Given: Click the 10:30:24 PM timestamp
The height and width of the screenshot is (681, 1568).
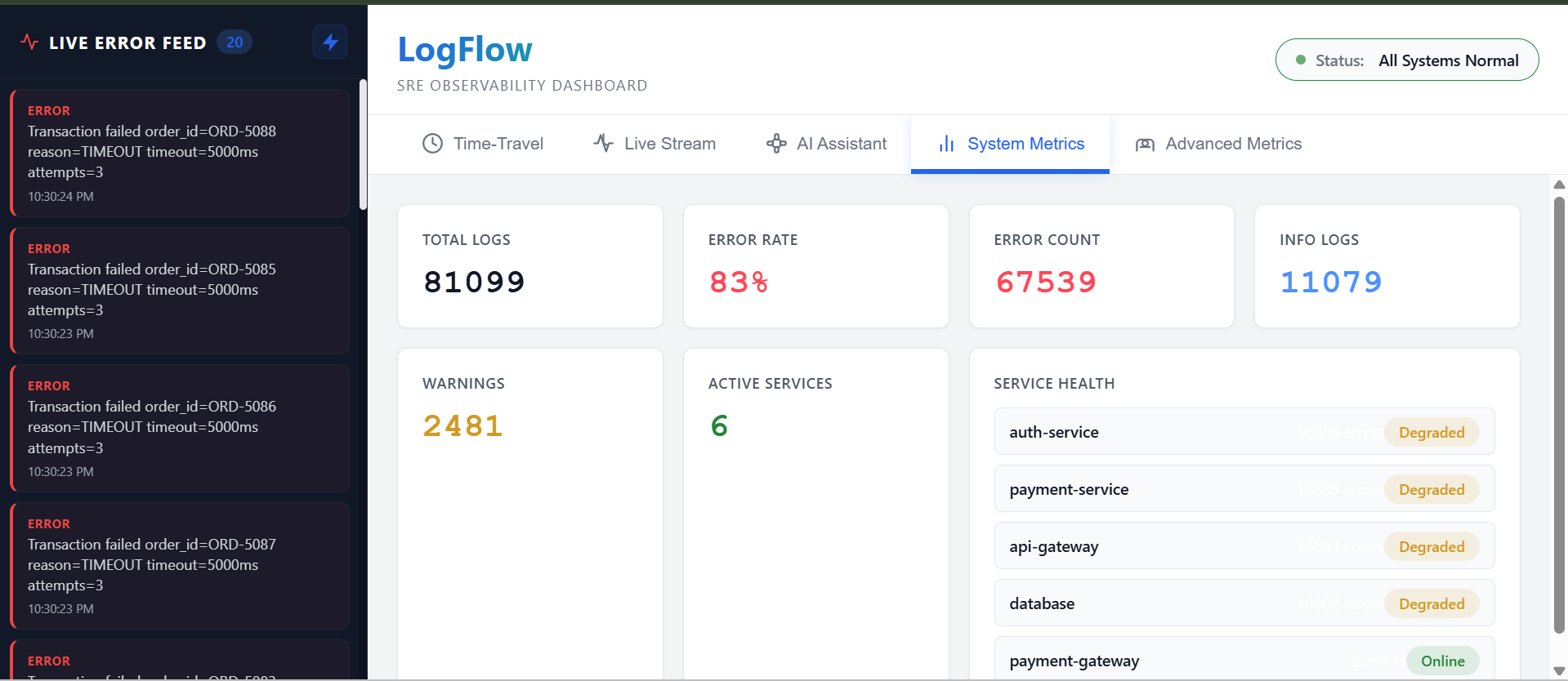Looking at the screenshot, I should (x=60, y=196).
